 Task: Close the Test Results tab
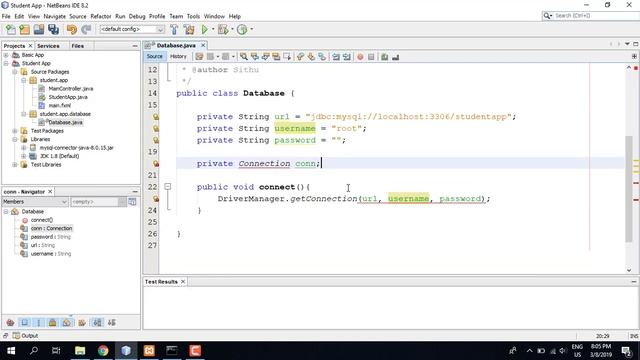183,282
